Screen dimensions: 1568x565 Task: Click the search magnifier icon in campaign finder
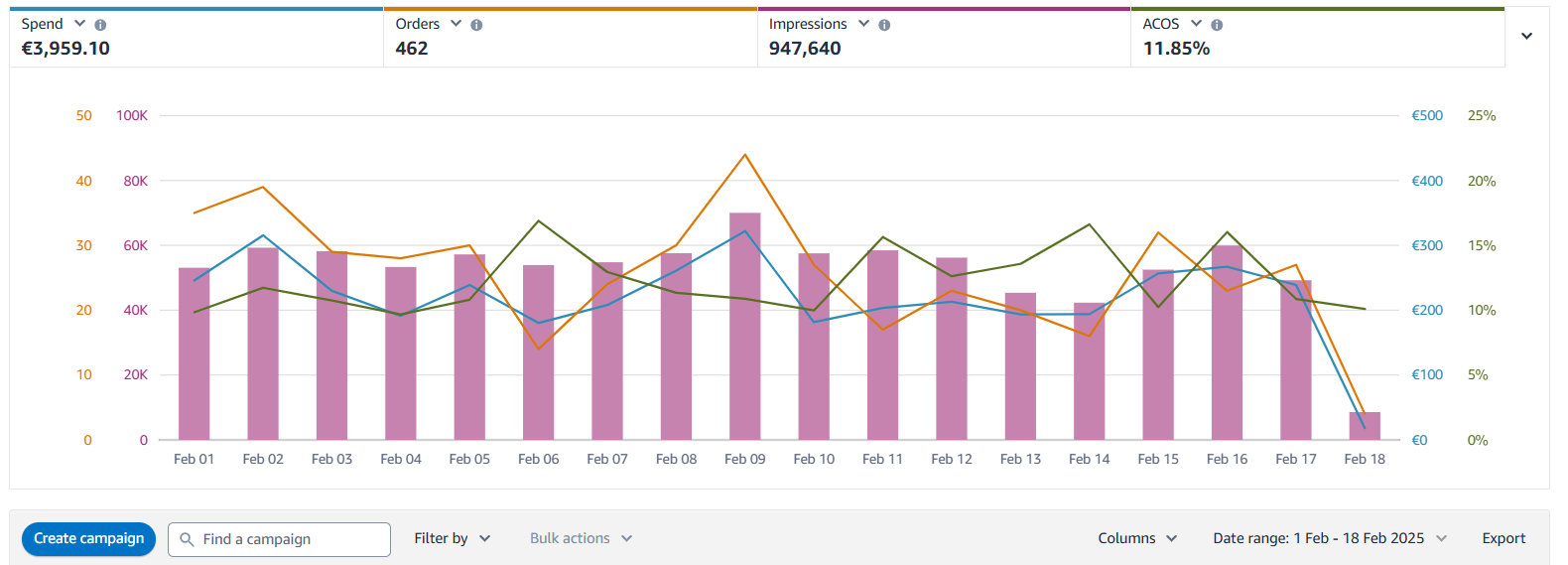187,539
